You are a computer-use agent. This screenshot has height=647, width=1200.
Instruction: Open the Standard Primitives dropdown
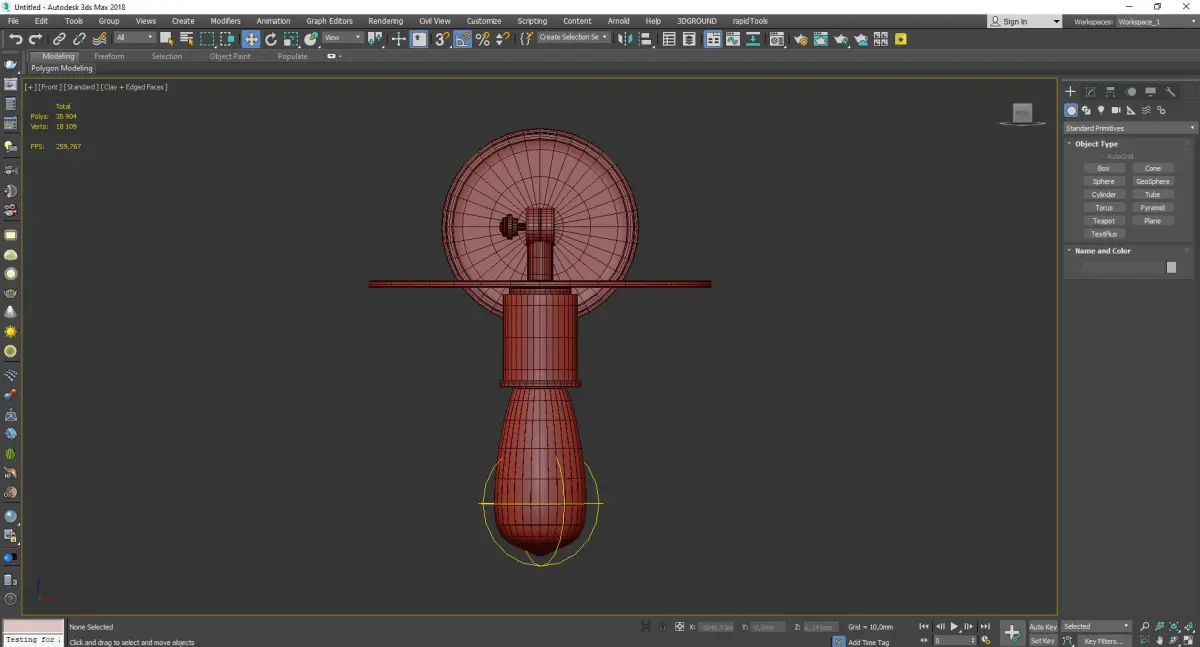pyautogui.click(x=1130, y=128)
